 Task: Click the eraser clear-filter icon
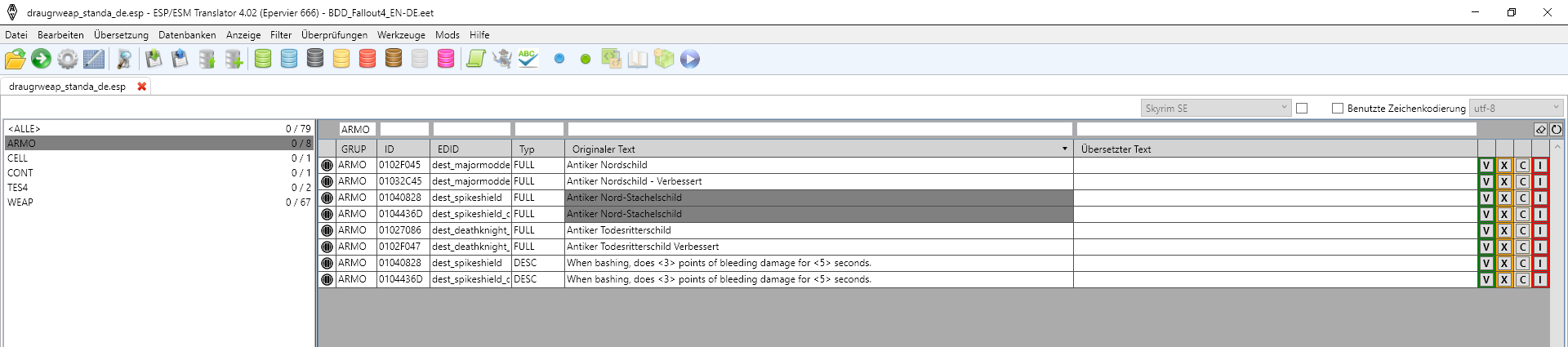click(1540, 129)
